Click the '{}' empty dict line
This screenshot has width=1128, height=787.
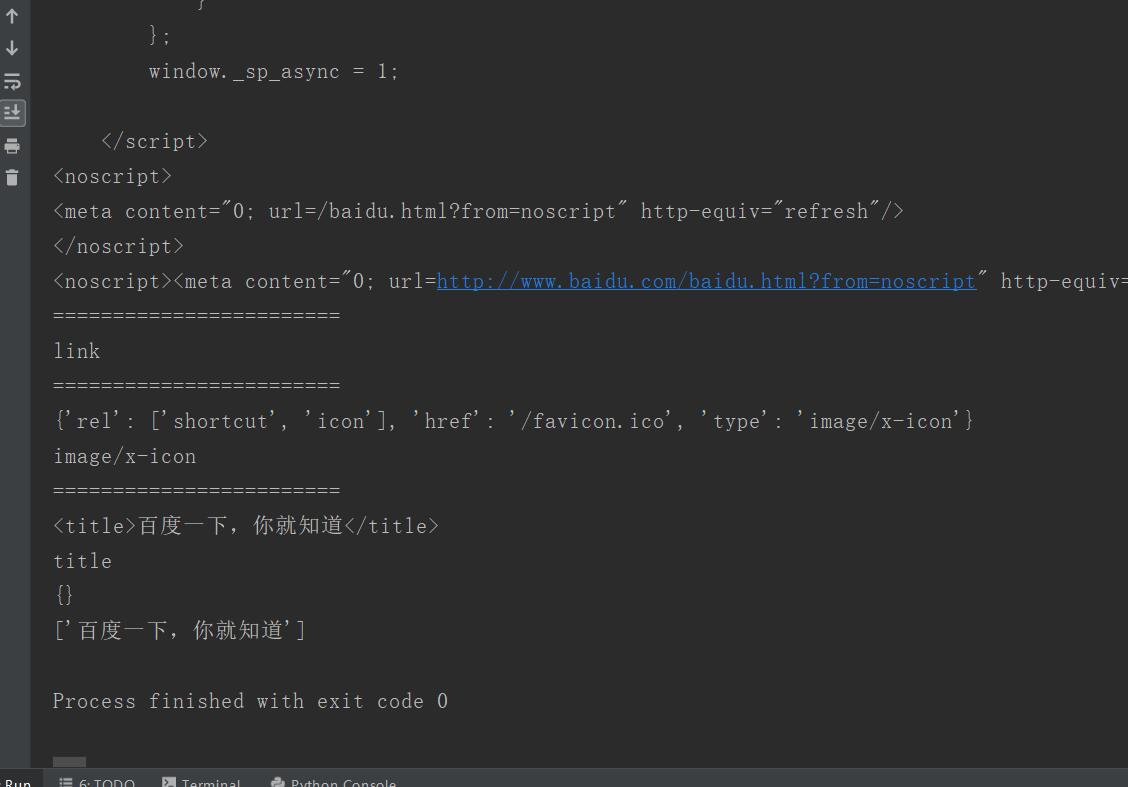coord(63,595)
